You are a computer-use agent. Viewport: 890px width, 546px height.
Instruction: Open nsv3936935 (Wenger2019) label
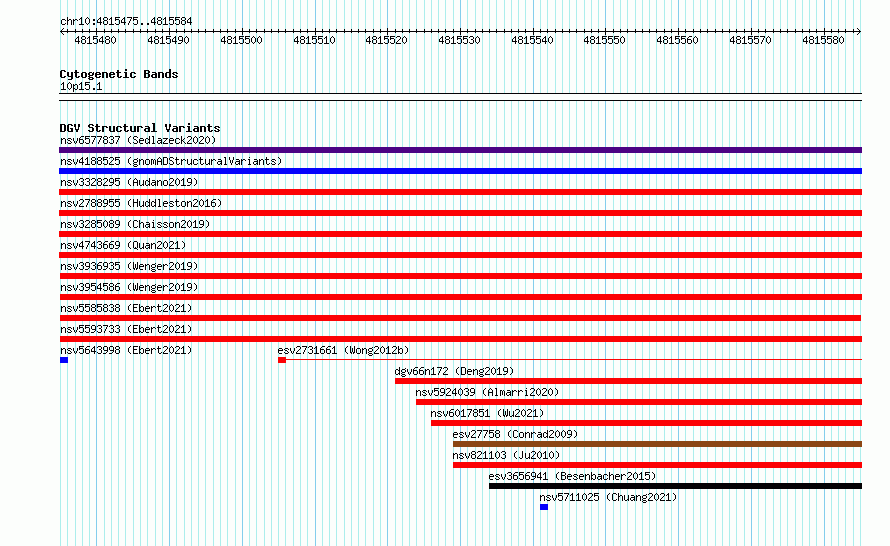(129, 266)
